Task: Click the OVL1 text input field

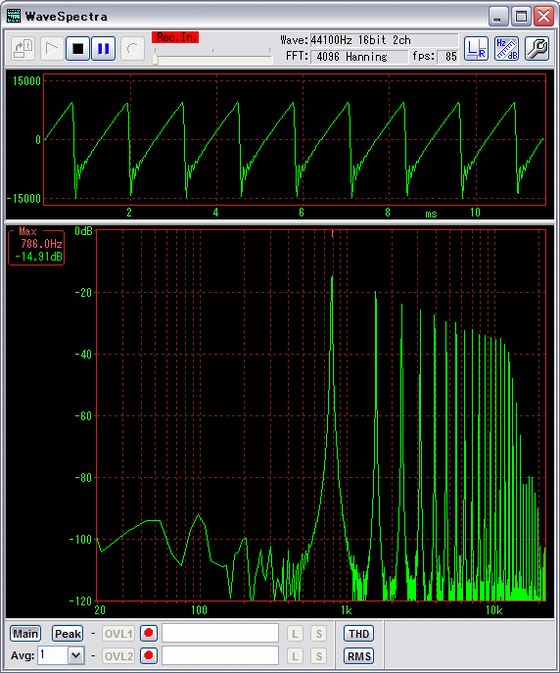Action: pos(221,633)
